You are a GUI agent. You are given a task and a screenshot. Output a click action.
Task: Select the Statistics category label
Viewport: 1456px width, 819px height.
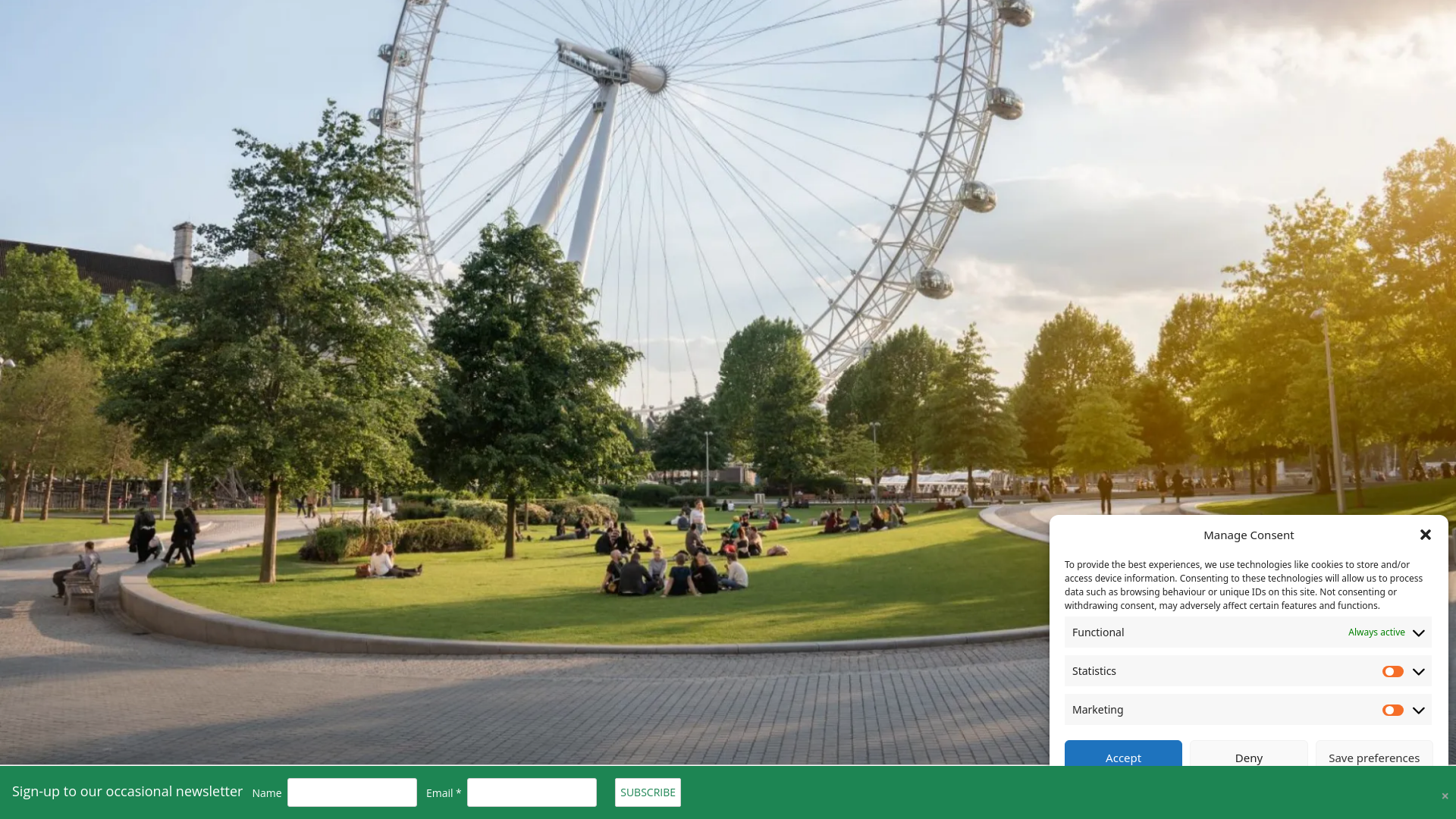click(x=1094, y=671)
